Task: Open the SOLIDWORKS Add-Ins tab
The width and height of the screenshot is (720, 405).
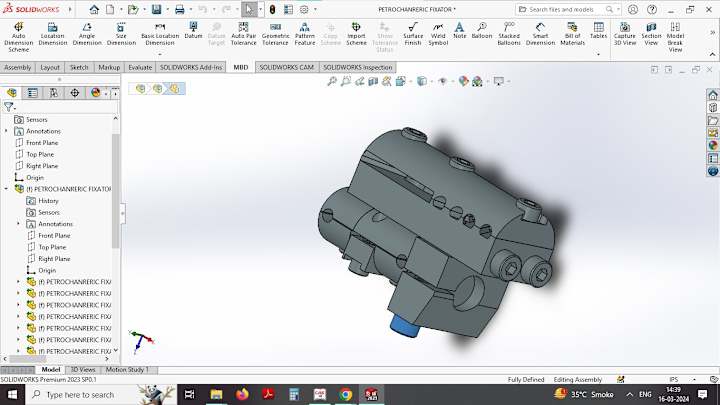Action: [191, 68]
